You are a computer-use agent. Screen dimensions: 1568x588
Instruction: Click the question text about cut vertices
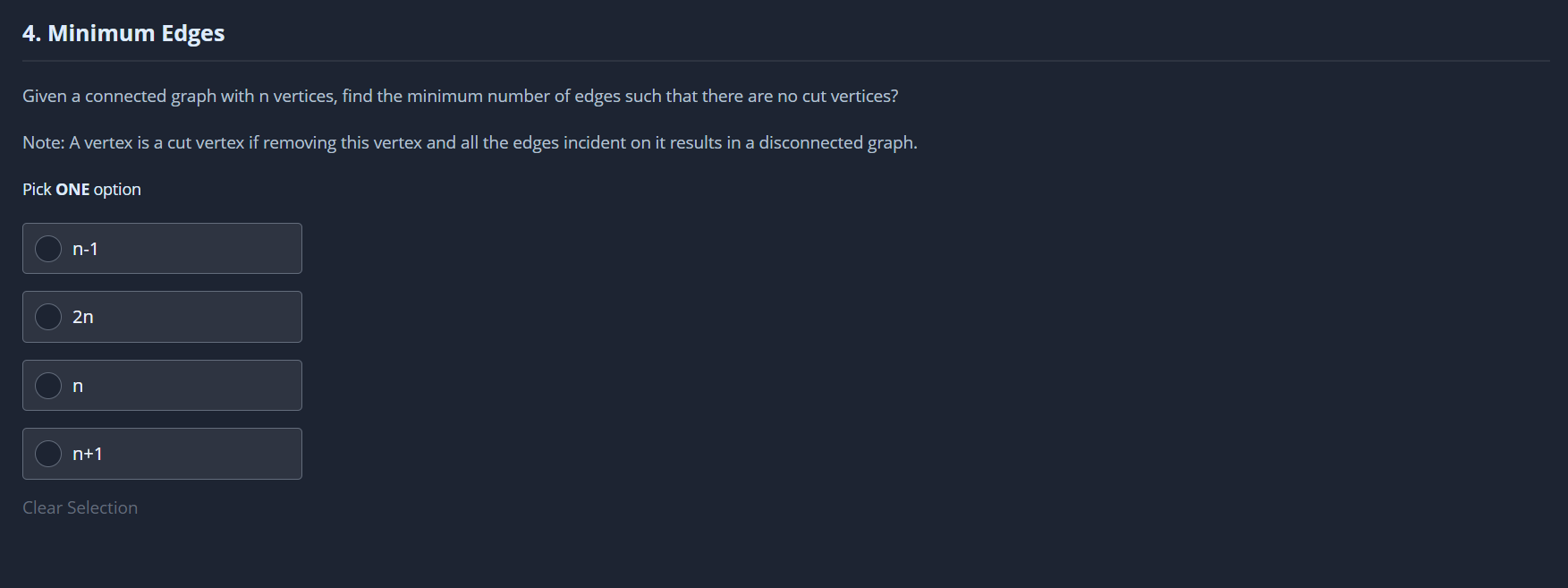pos(460,96)
